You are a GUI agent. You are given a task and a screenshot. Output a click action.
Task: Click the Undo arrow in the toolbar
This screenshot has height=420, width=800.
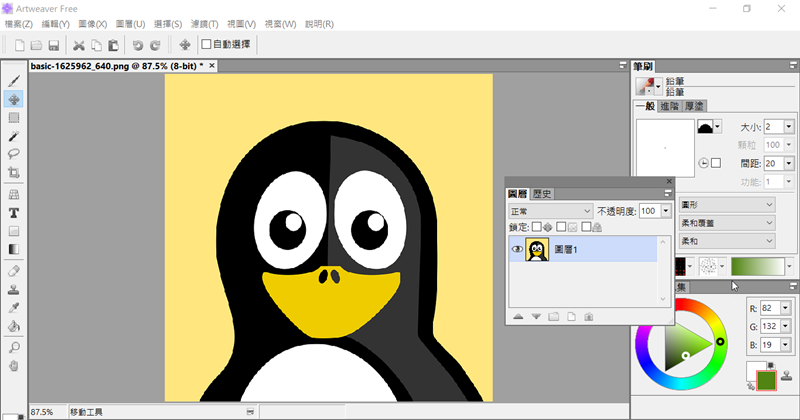(138, 45)
